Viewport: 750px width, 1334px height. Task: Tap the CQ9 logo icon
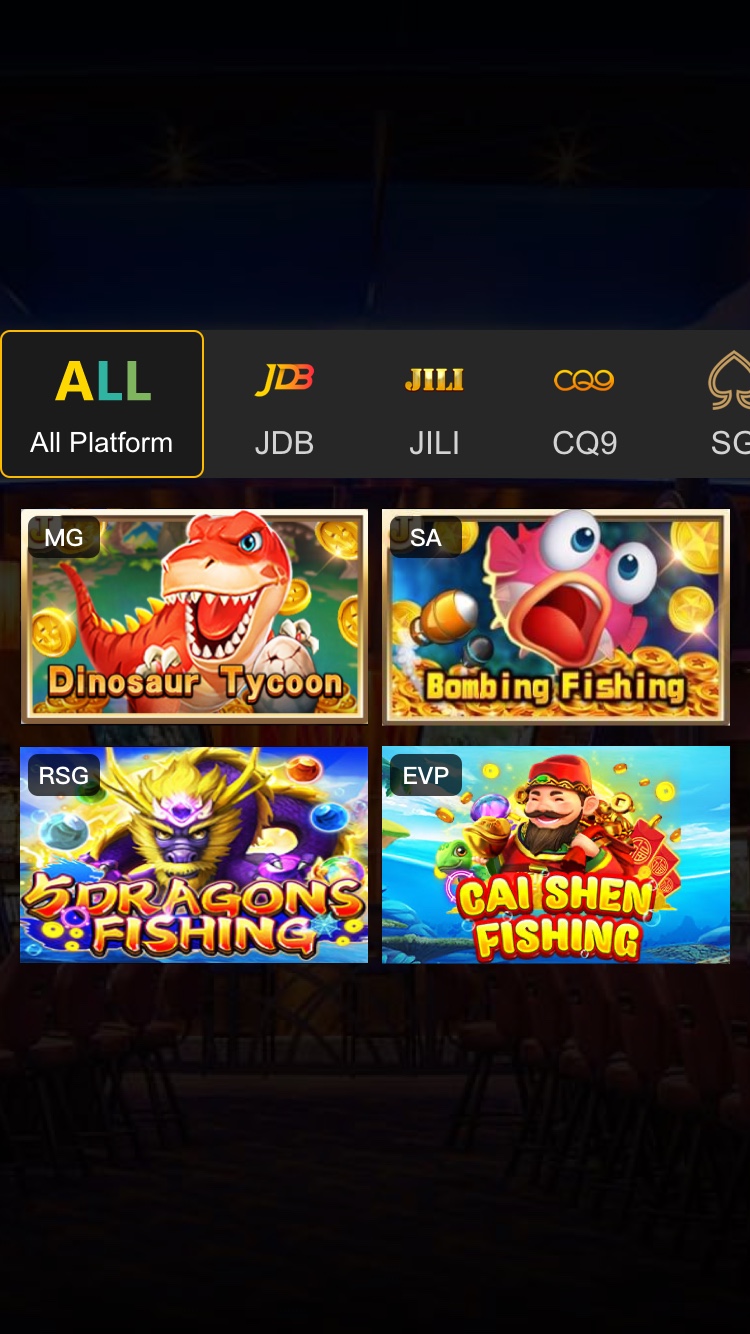[584, 380]
